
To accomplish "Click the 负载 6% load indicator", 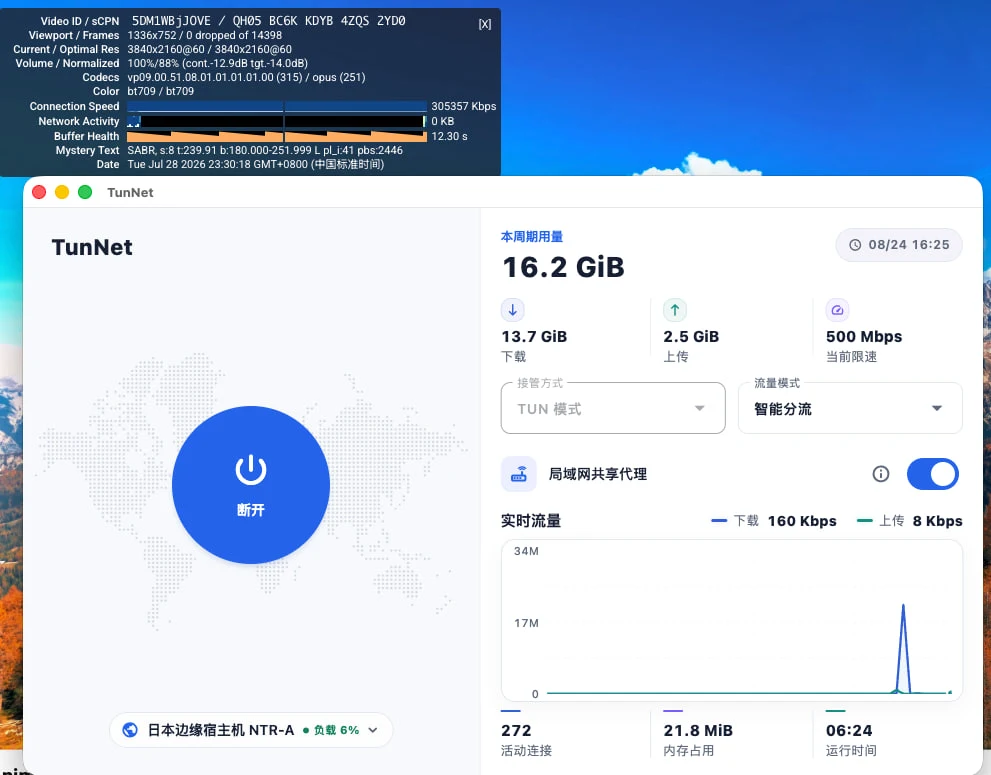I will click(331, 730).
